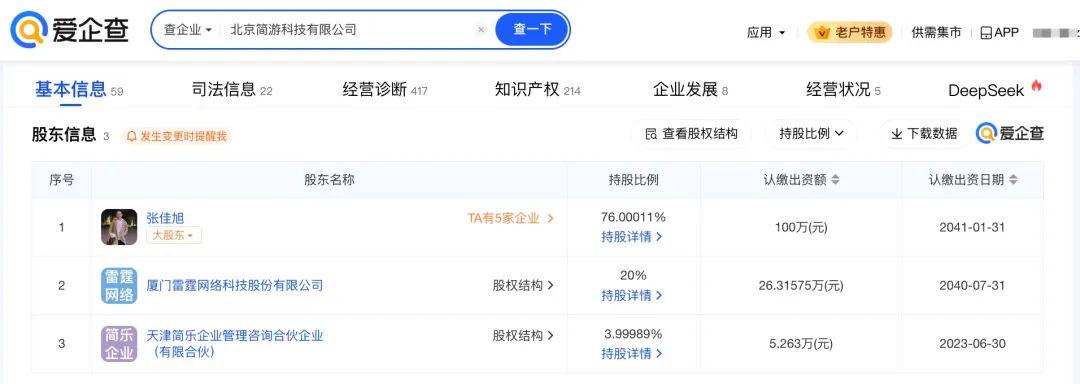
Task: Open the 应用 dropdown menu
Action: 766,32
